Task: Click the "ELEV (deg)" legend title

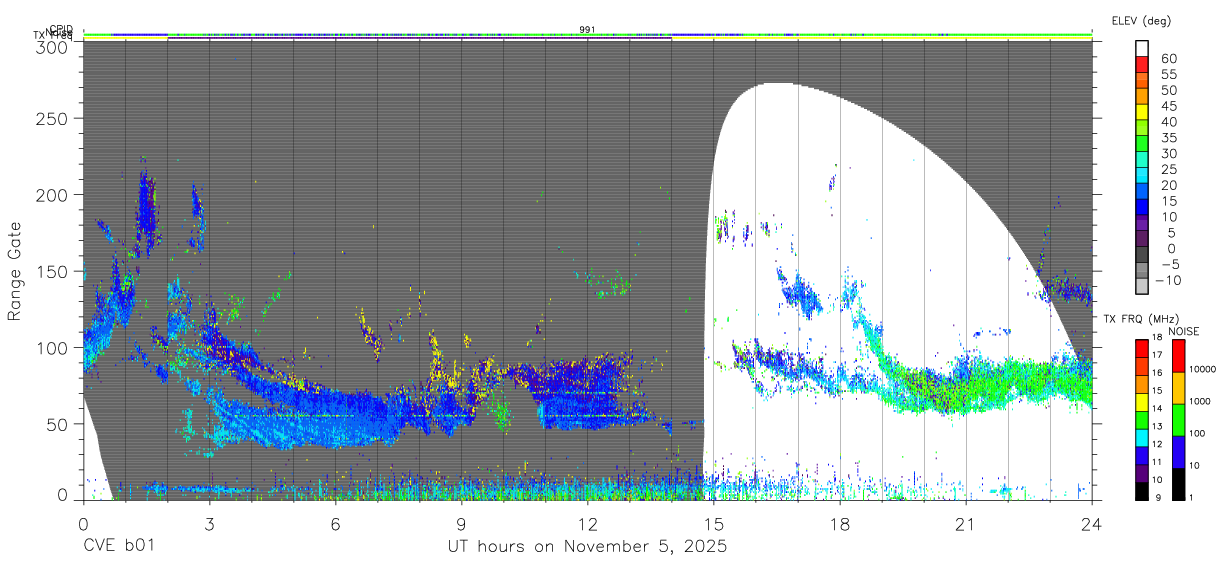Action: click(1140, 20)
